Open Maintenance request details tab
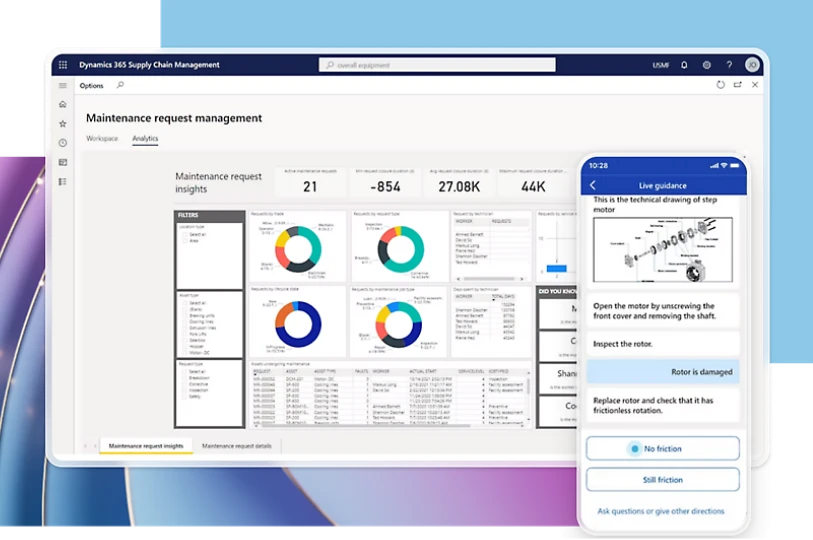Viewport: 813px width, 540px height. 238,445
